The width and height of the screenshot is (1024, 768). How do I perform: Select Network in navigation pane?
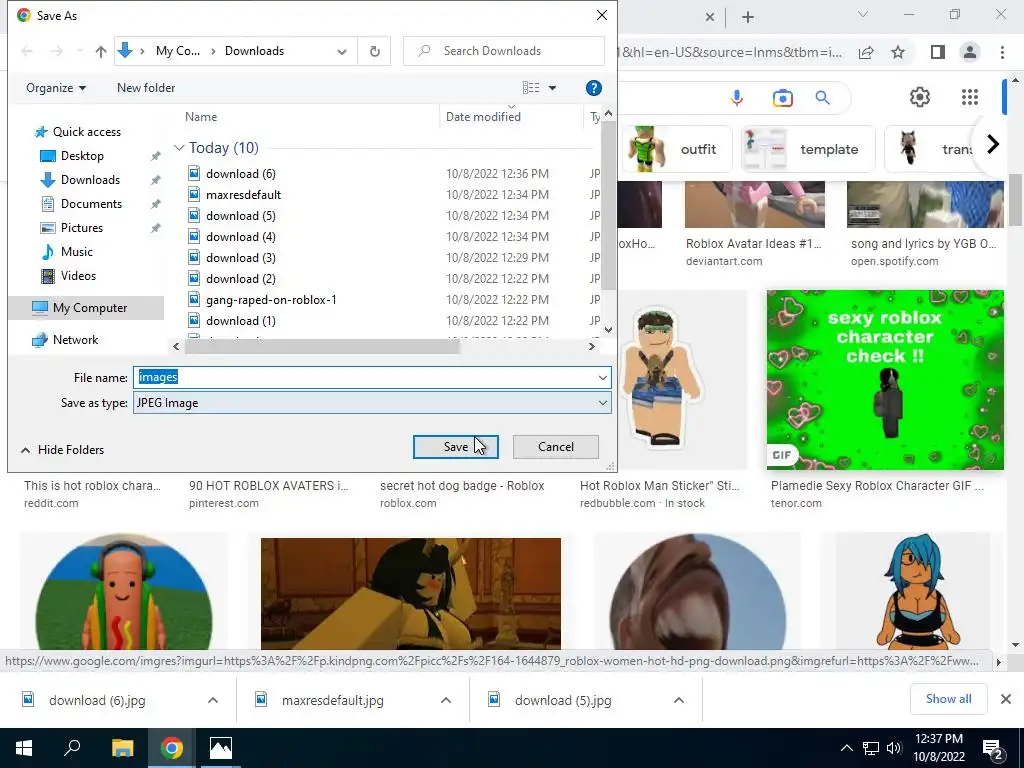pos(75,340)
